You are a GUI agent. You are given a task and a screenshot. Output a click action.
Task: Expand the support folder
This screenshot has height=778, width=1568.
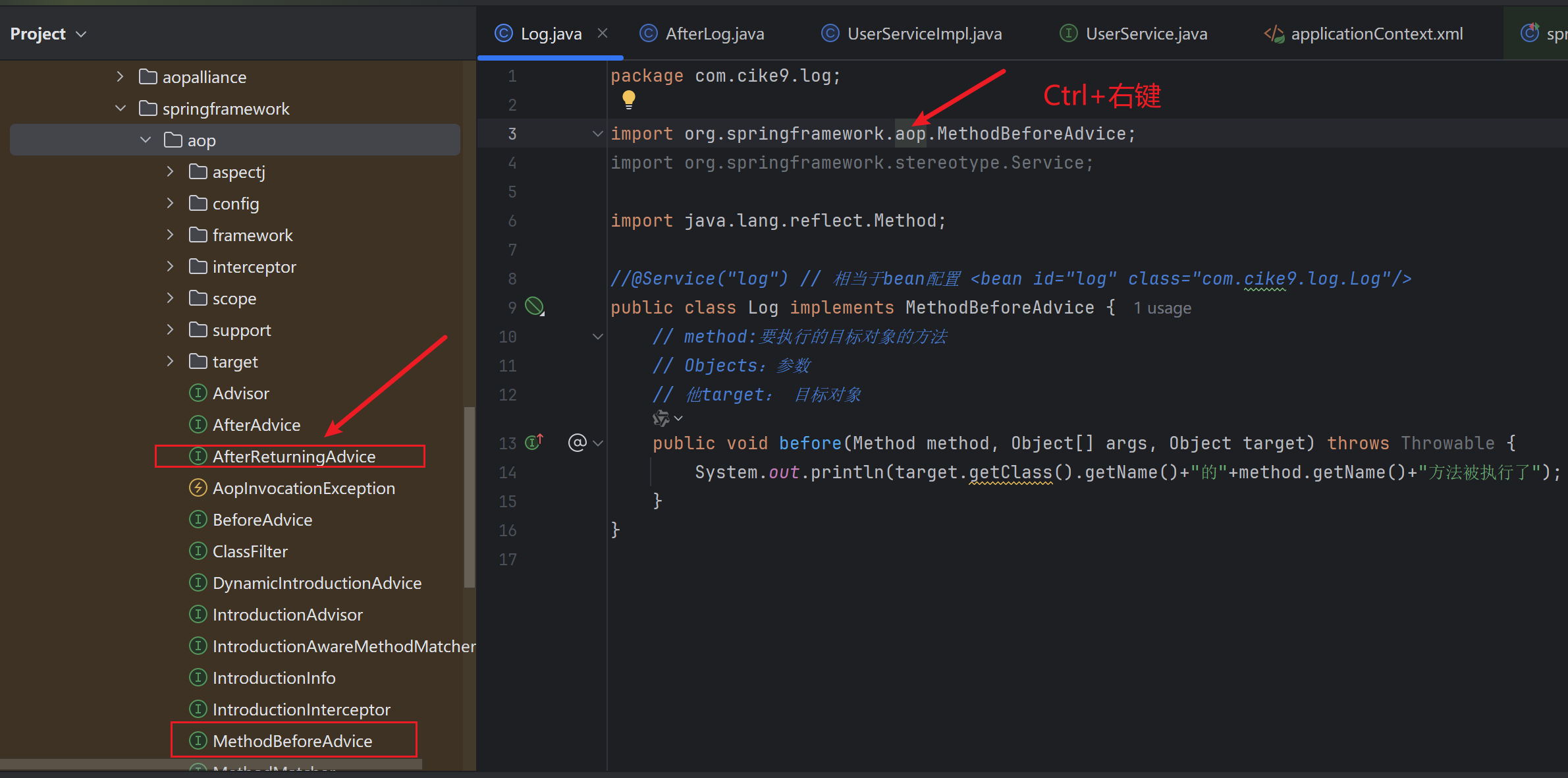click(x=170, y=329)
